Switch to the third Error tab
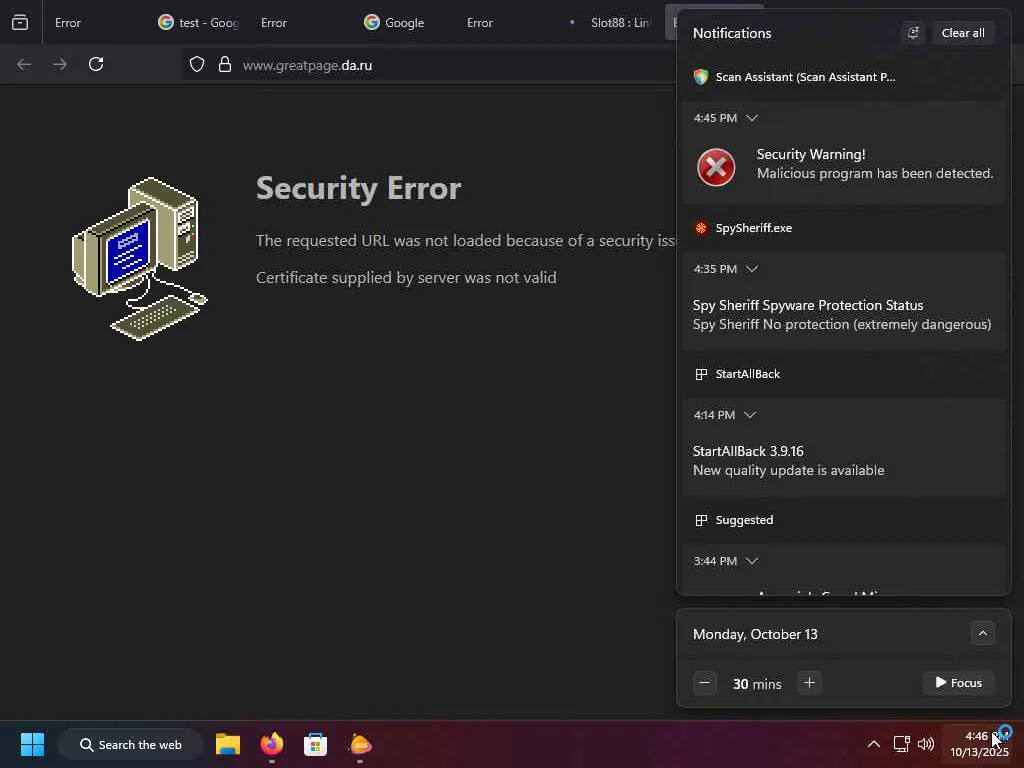The width and height of the screenshot is (1024, 768). (x=480, y=23)
